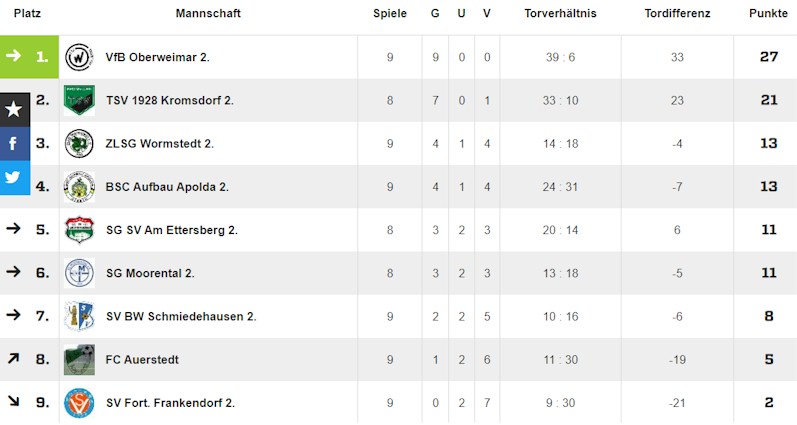Click the SV BW Schmiedehausen 2. crest
Image resolution: width=797 pixels, height=425 pixels.
pyautogui.click(x=78, y=316)
